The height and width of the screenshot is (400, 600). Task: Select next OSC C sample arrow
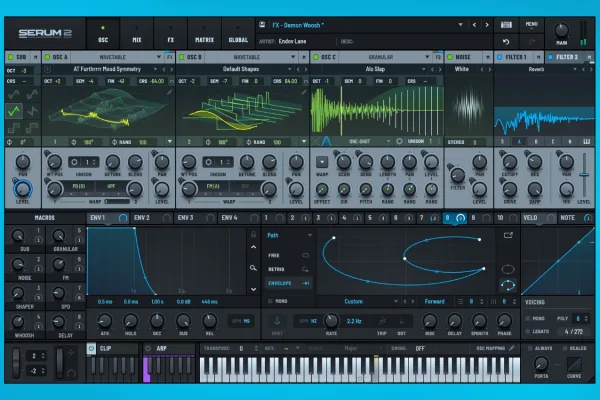(x=439, y=69)
